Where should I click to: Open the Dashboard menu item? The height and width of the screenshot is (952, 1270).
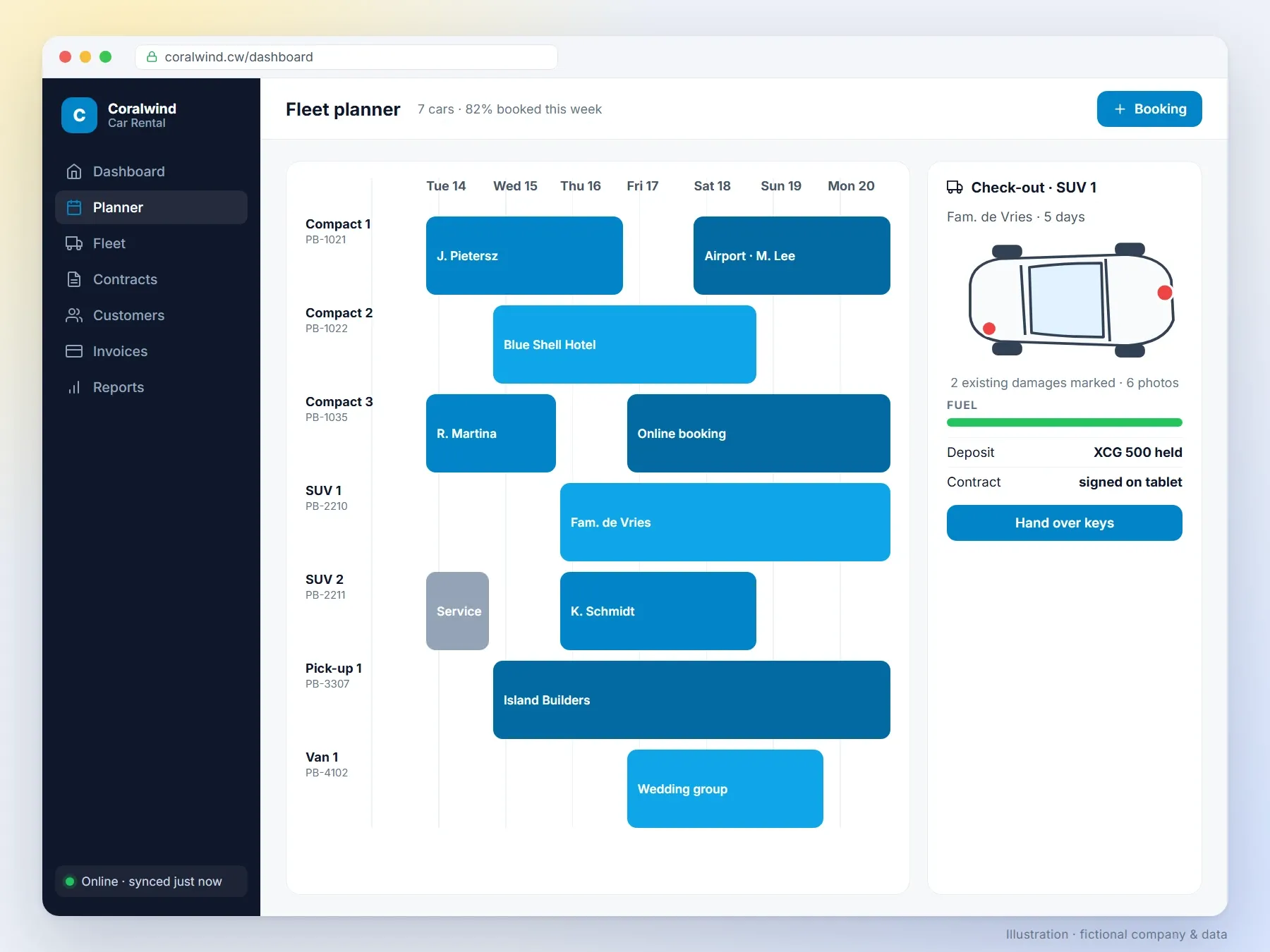pyautogui.click(x=151, y=171)
